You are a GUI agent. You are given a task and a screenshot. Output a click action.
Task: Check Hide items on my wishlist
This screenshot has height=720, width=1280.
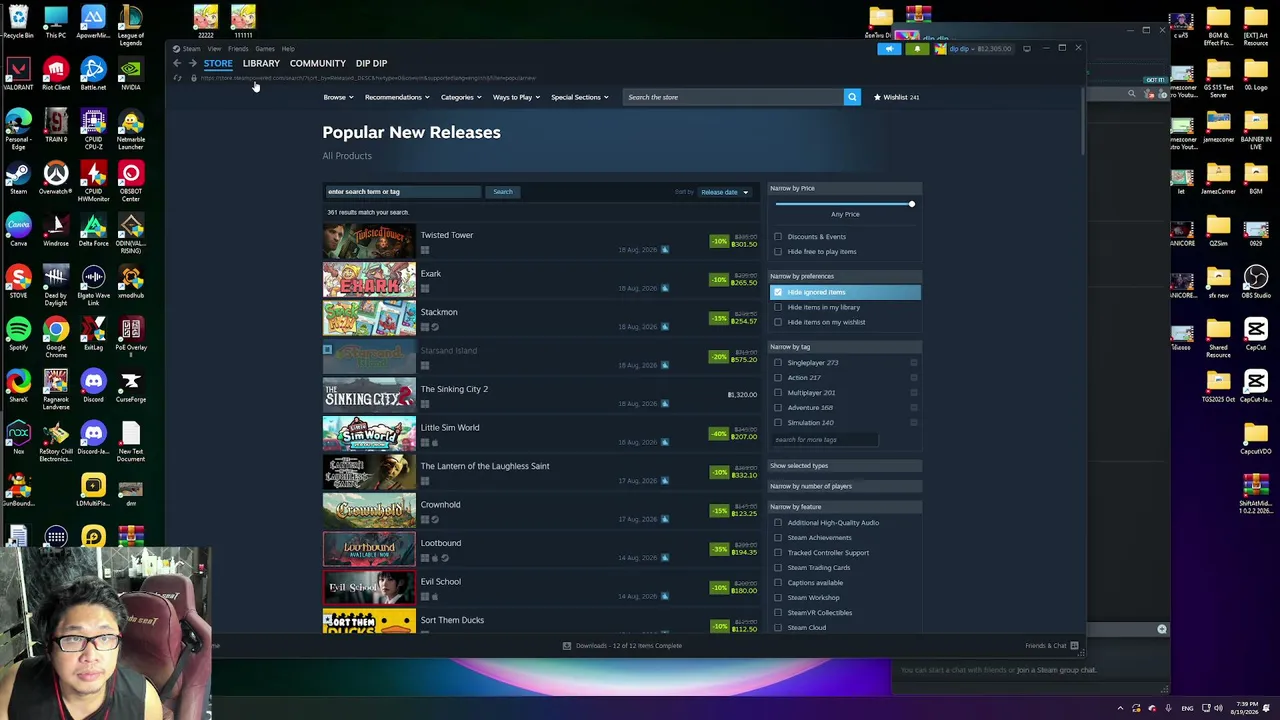tap(778, 322)
